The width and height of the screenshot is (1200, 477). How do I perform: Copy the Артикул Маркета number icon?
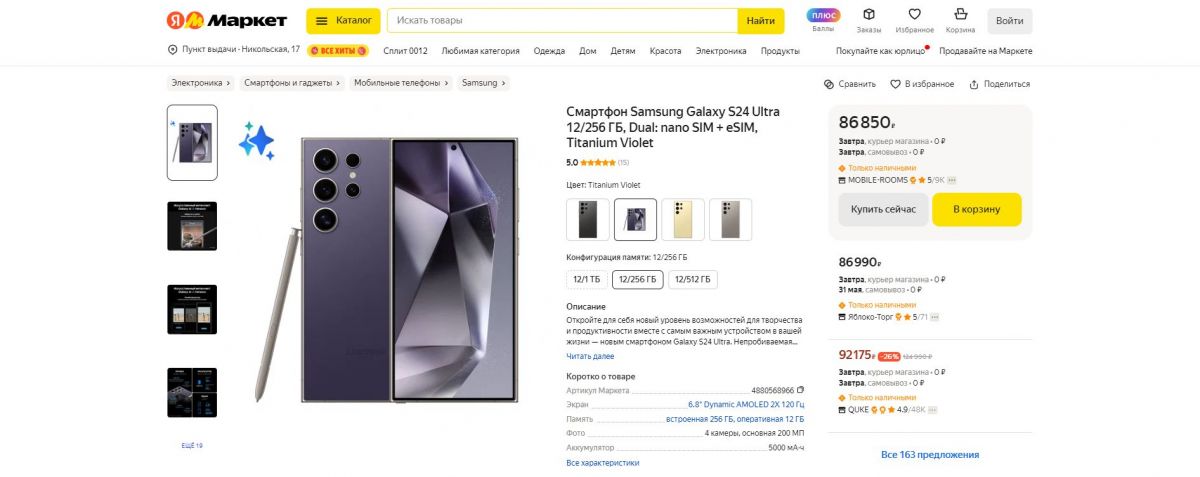coord(799,390)
